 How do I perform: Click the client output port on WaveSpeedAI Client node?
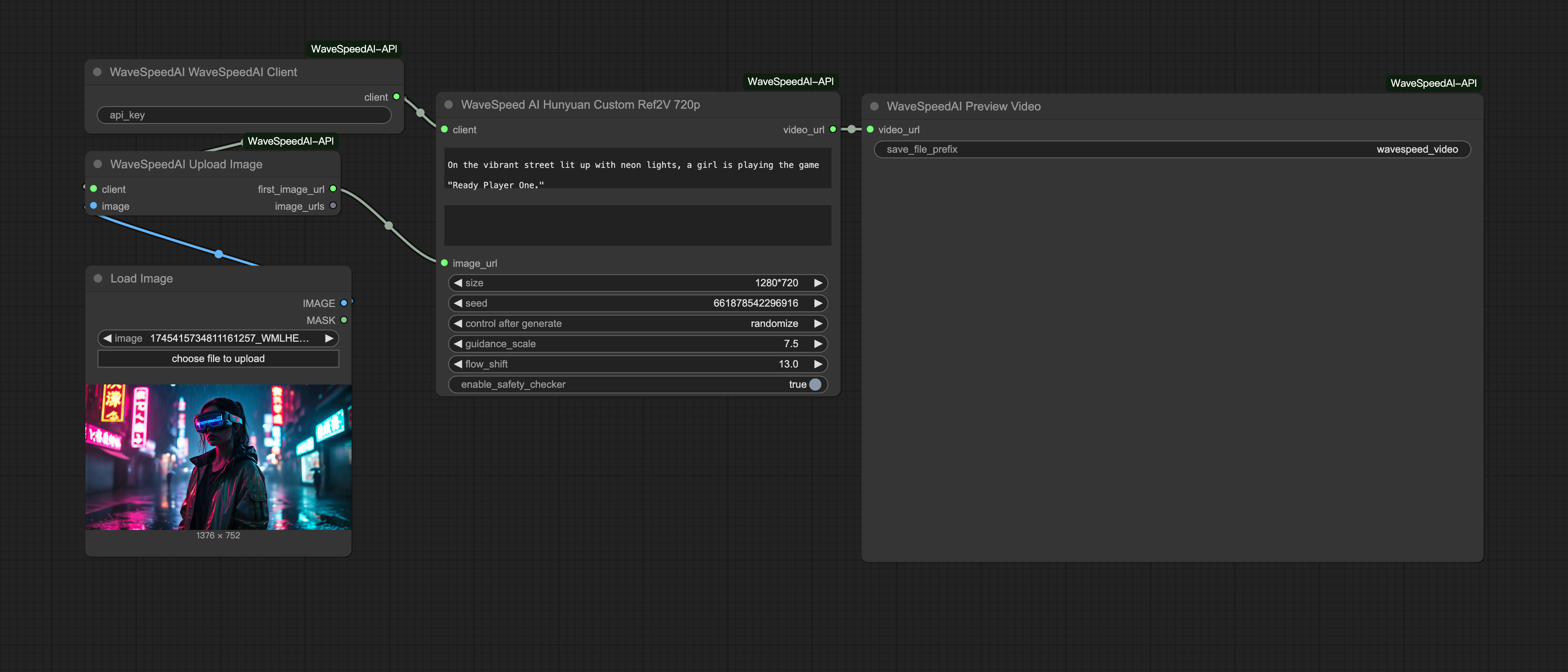(x=396, y=96)
